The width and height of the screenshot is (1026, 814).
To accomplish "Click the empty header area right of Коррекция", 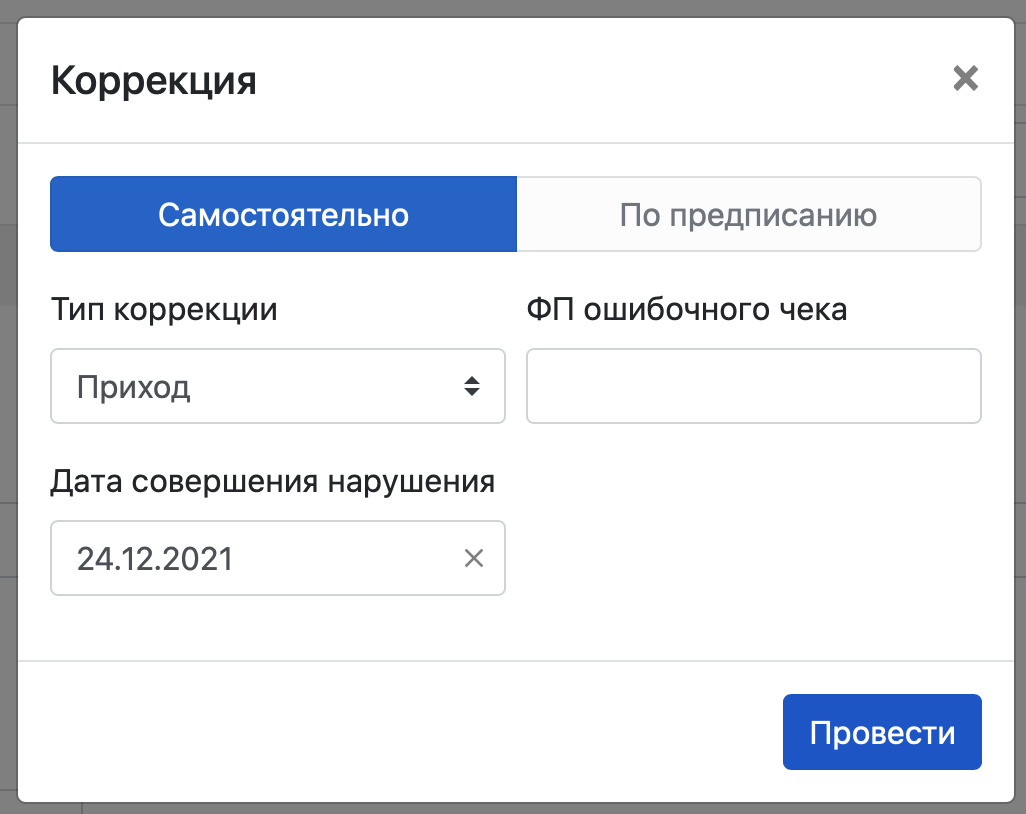I will pos(600,80).
